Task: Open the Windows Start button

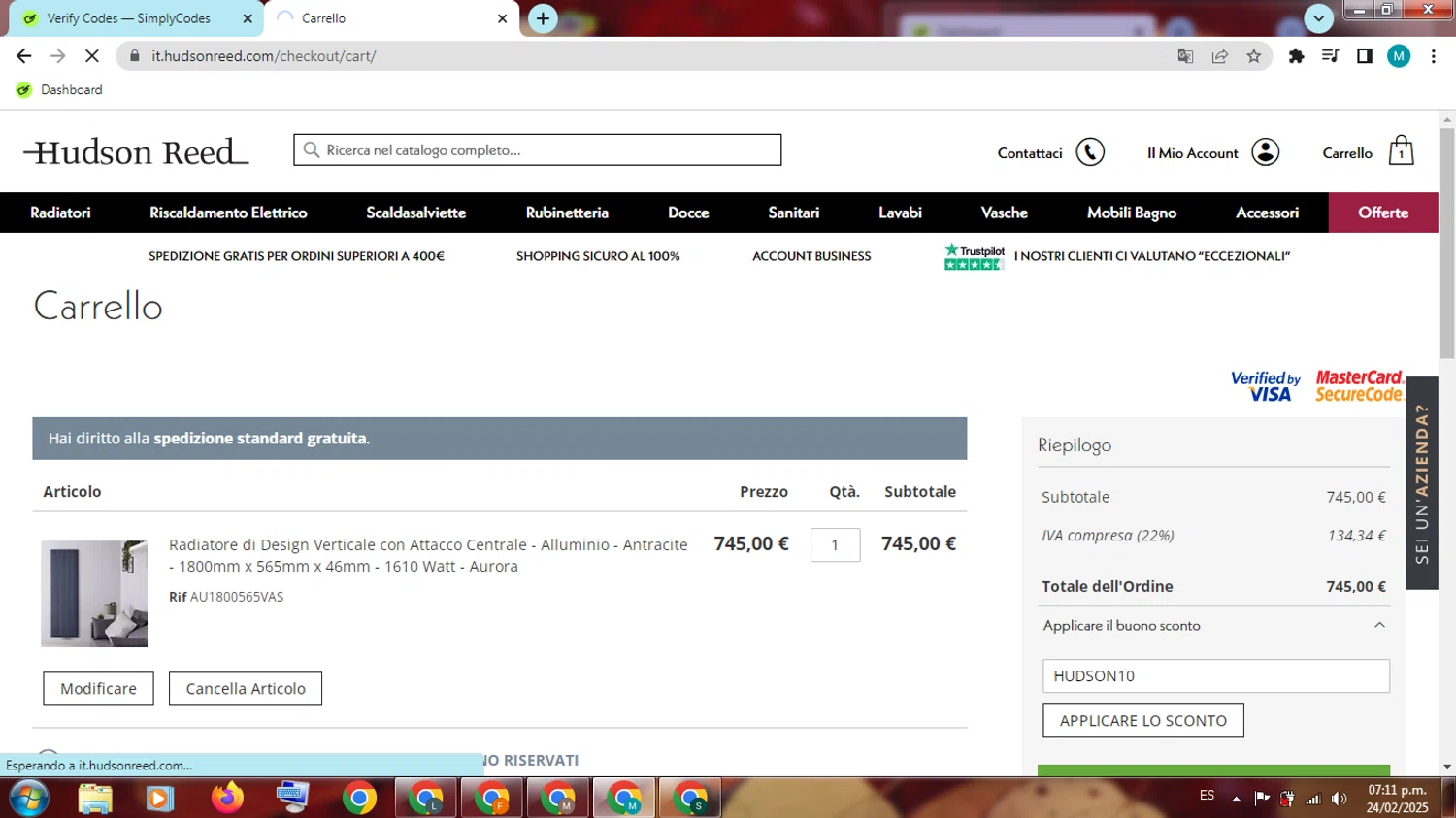Action: 28,799
